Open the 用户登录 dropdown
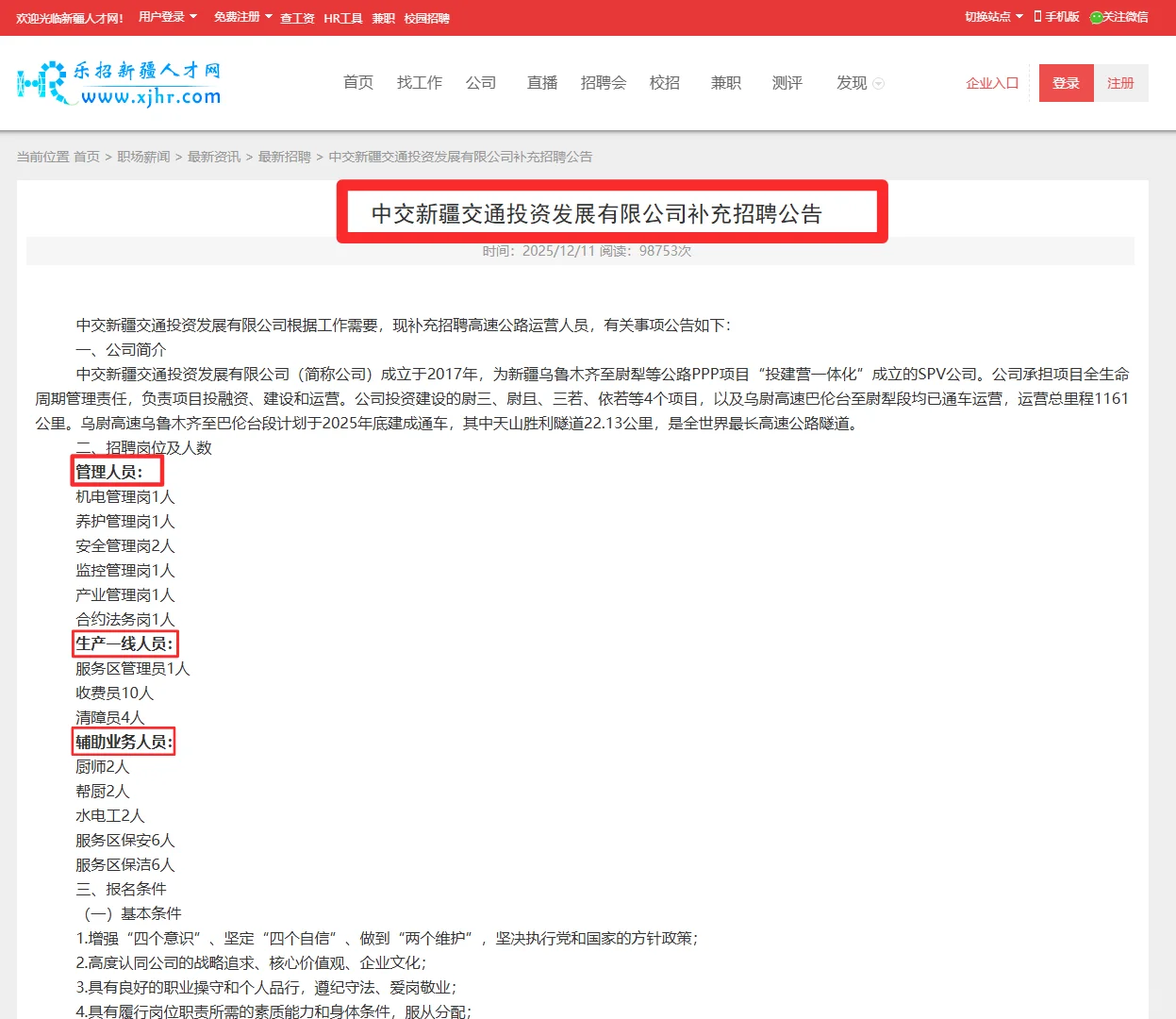The width and height of the screenshot is (1176, 1019). 160,17
